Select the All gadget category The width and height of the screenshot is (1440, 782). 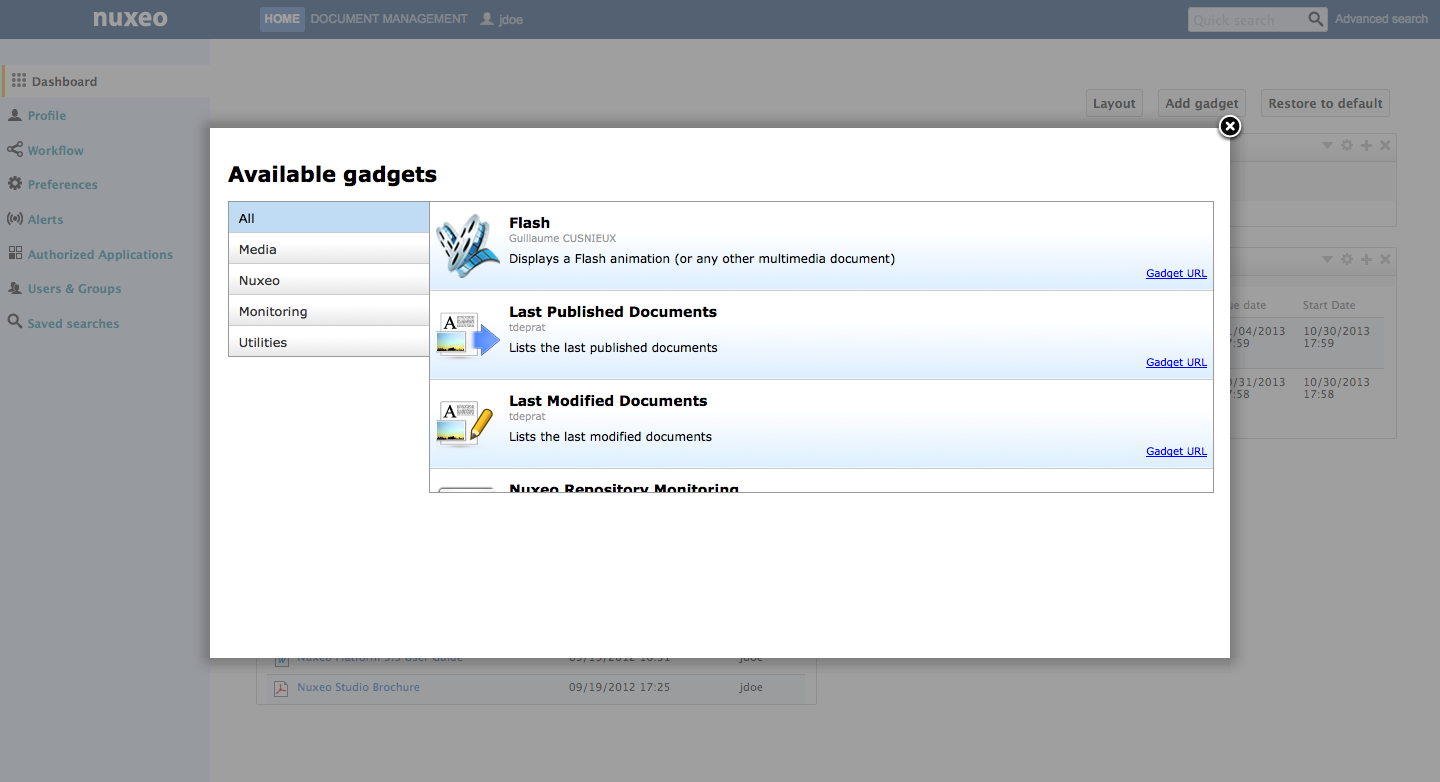click(x=329, y=218)
